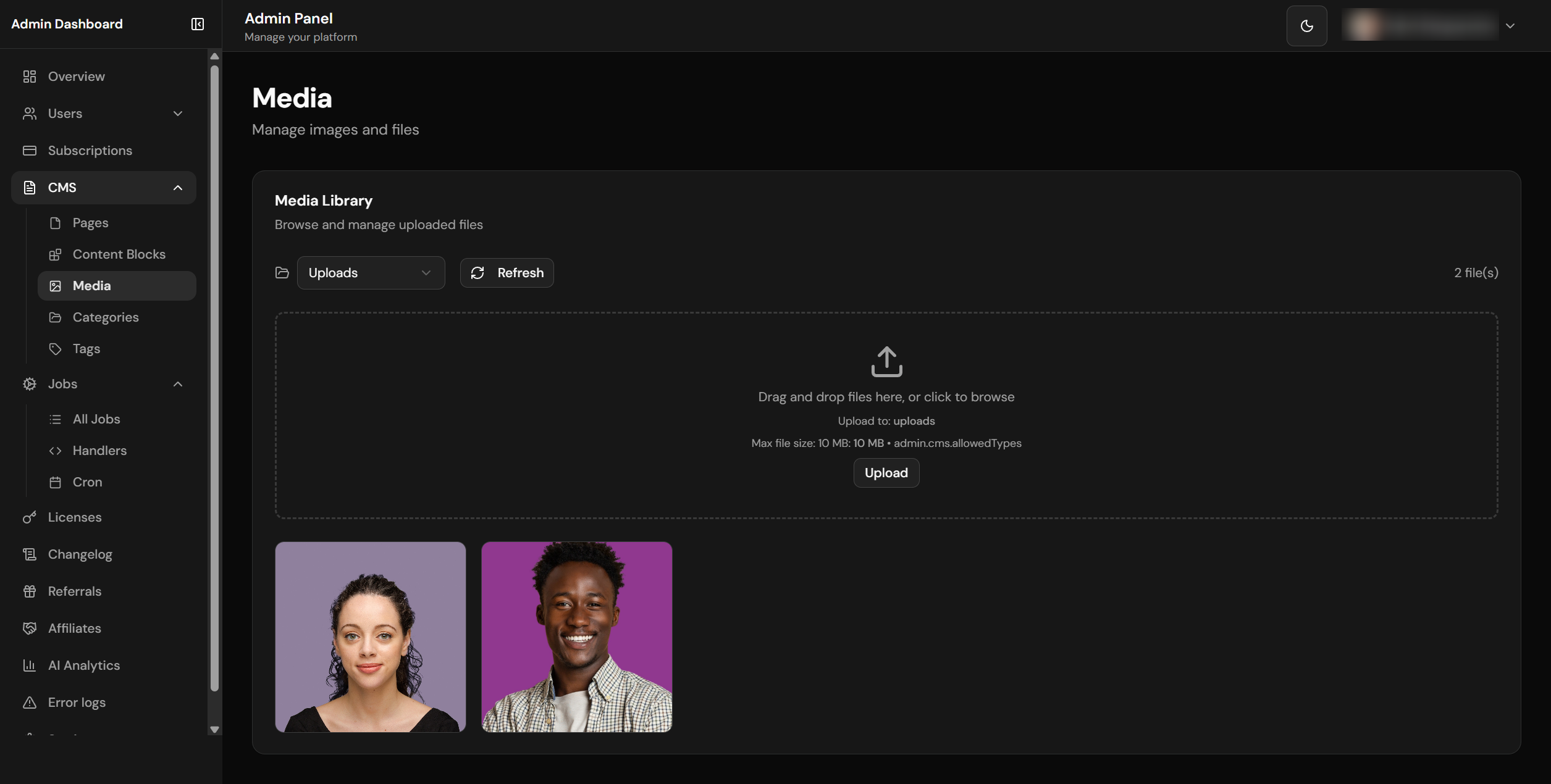This screenshot has height=784, width=1551.
Task: Collapse the Jobs section chevron
Action: [178, 384]
